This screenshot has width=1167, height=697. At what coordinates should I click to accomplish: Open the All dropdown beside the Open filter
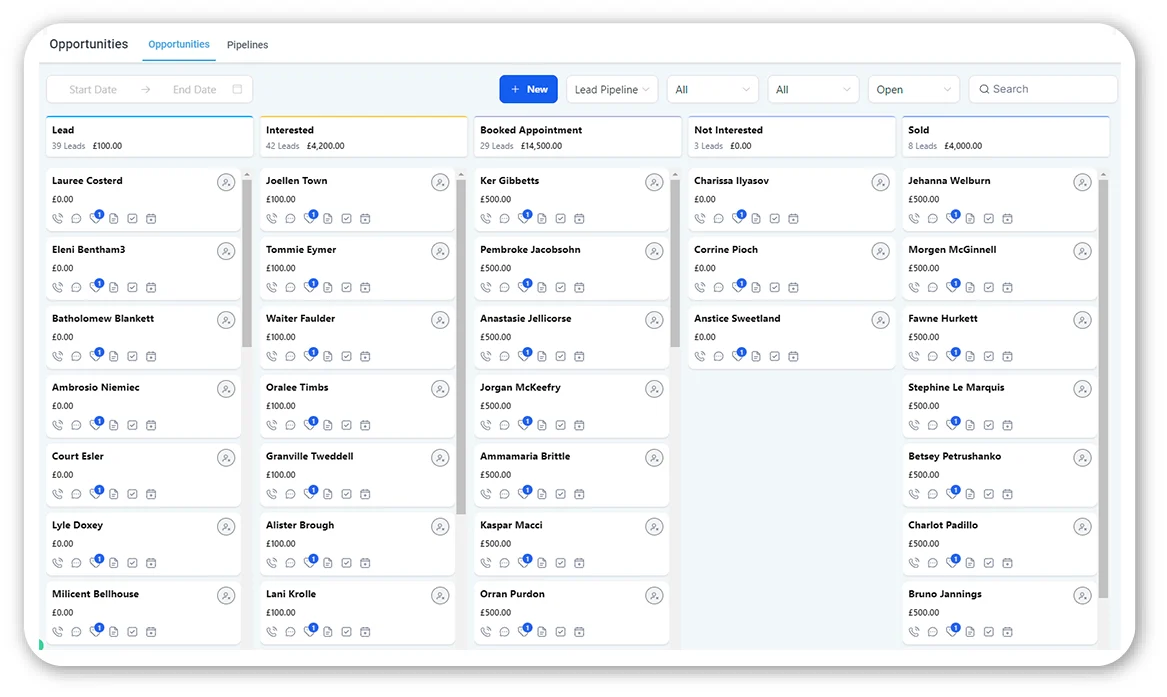pyautogui.click(x=813, y=89)
